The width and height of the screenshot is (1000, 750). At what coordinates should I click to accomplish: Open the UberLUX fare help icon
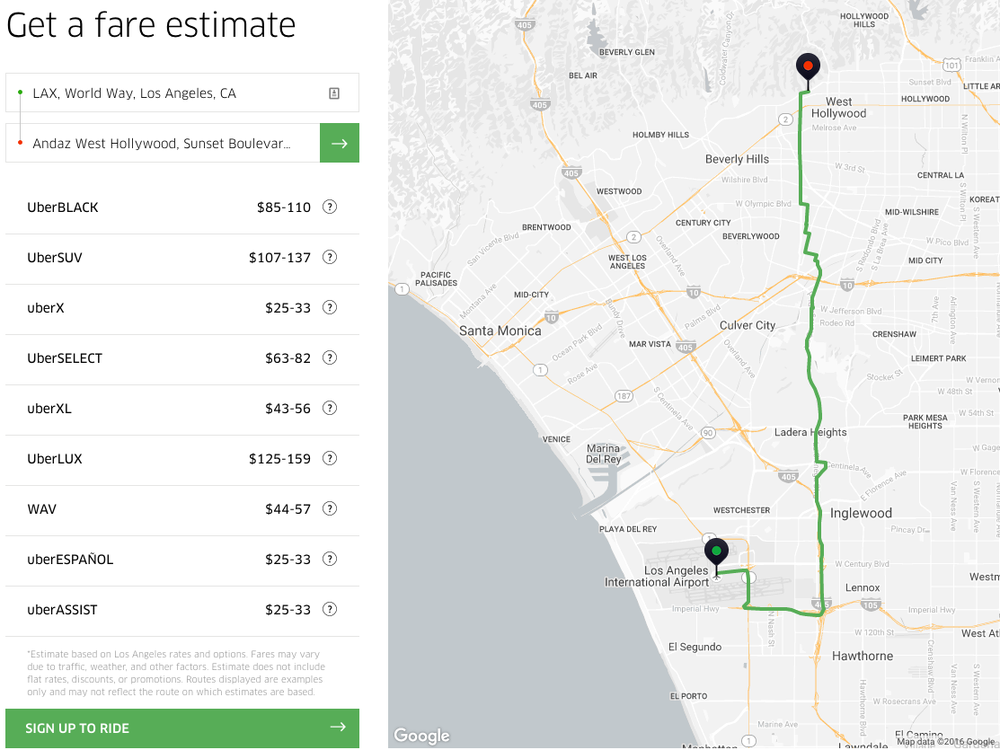point(330,459)
